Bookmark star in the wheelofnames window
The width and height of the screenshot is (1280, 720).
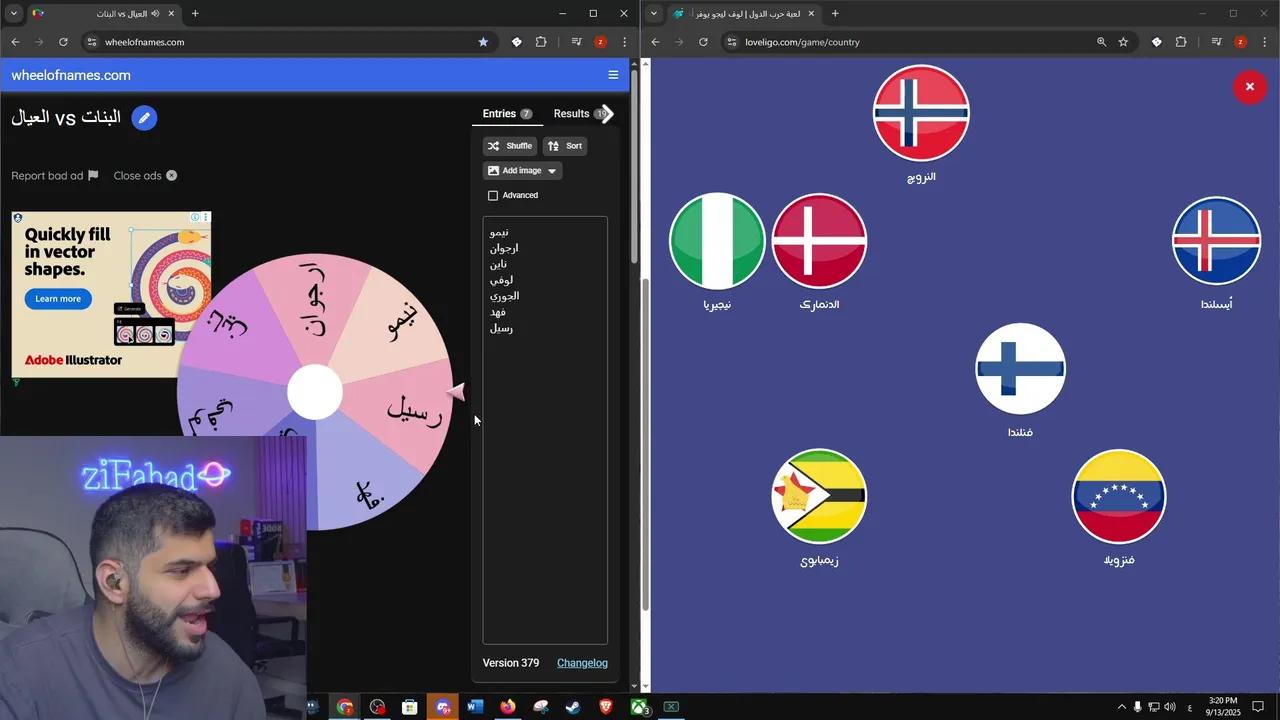(483, 42)
